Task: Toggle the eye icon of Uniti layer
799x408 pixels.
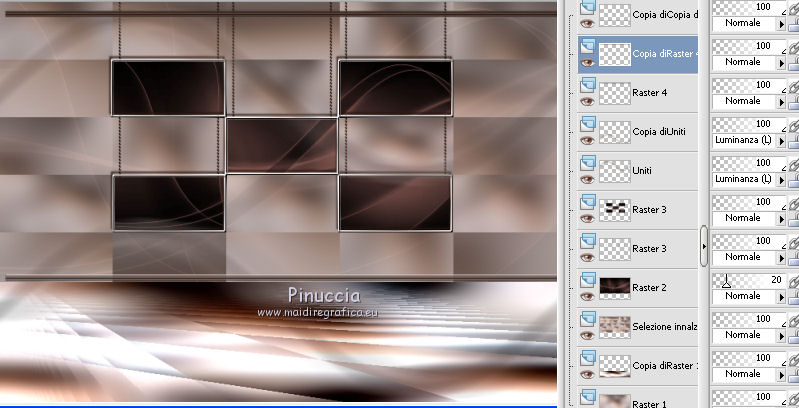Action: coord(587,179)
